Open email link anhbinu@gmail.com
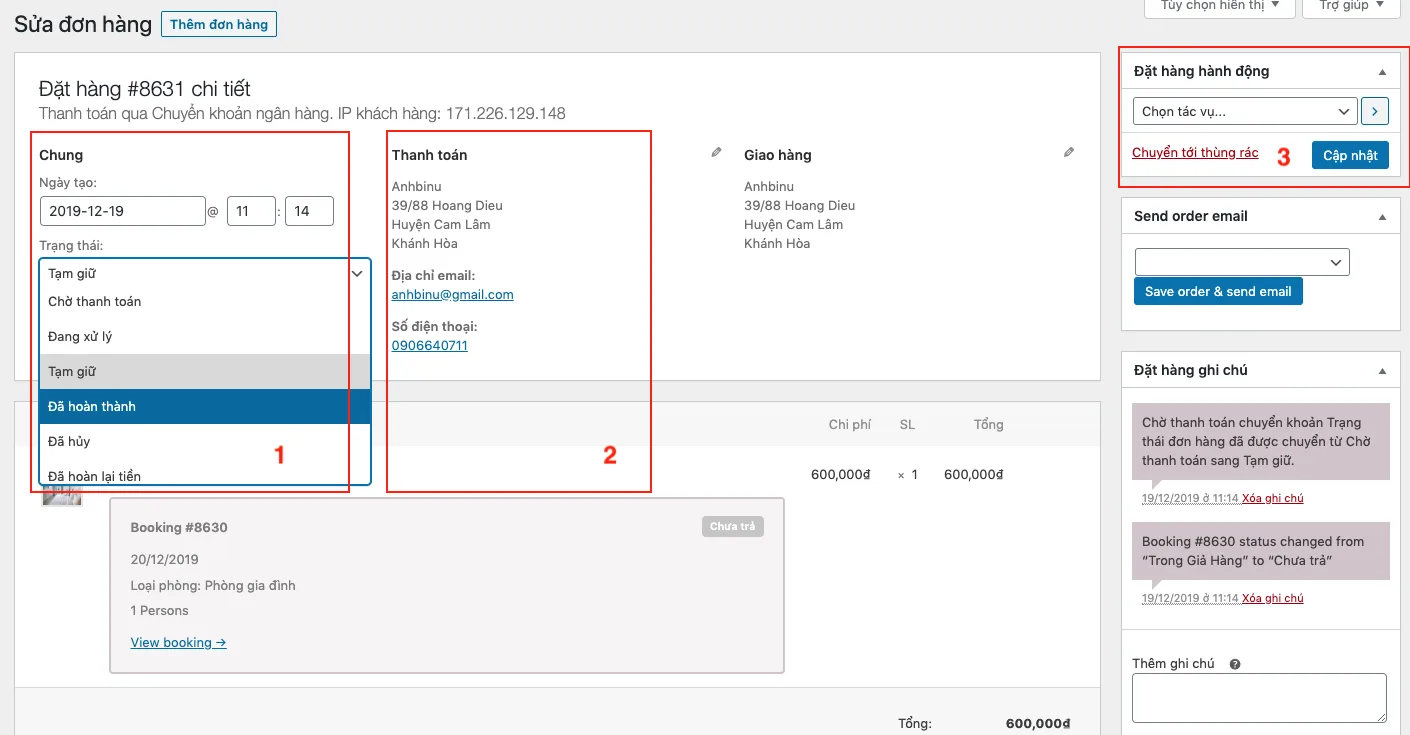 pos(452,295)
